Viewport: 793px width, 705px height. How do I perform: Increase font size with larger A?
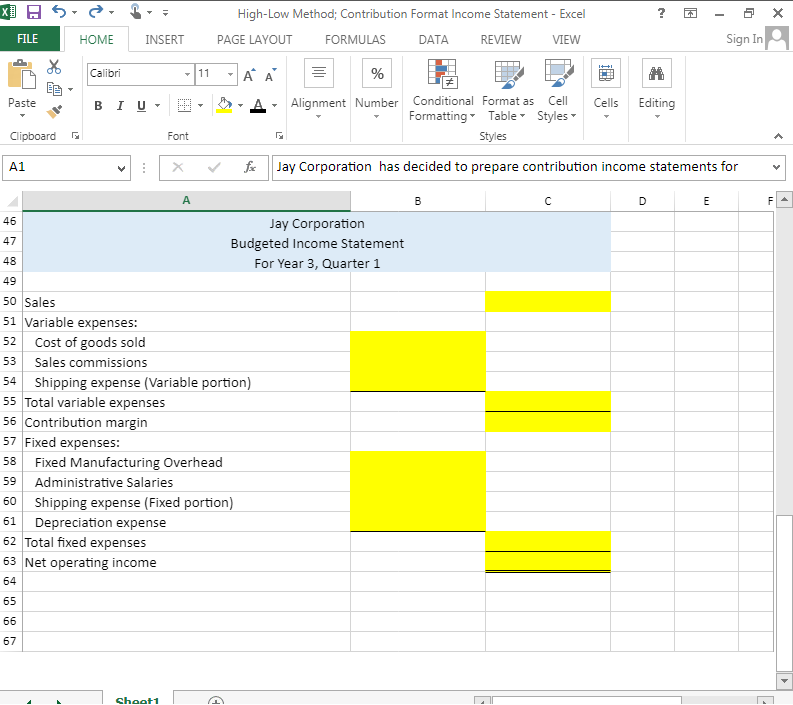[x=249, y=75]
